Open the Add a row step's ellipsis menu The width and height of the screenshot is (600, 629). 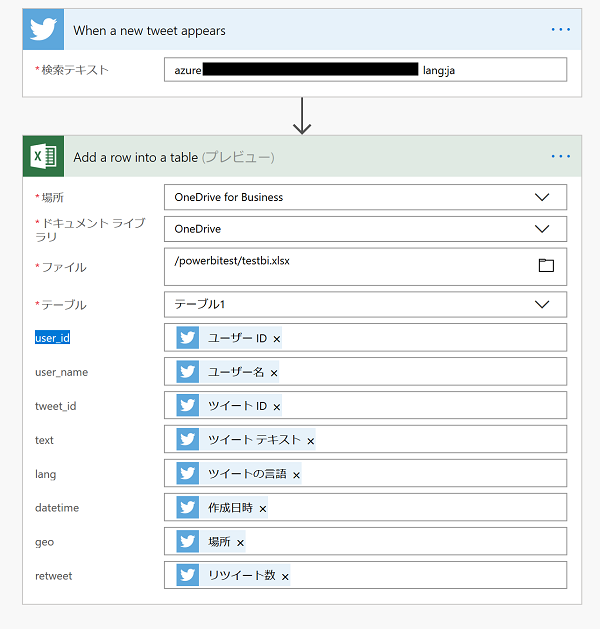coord(560,156)
